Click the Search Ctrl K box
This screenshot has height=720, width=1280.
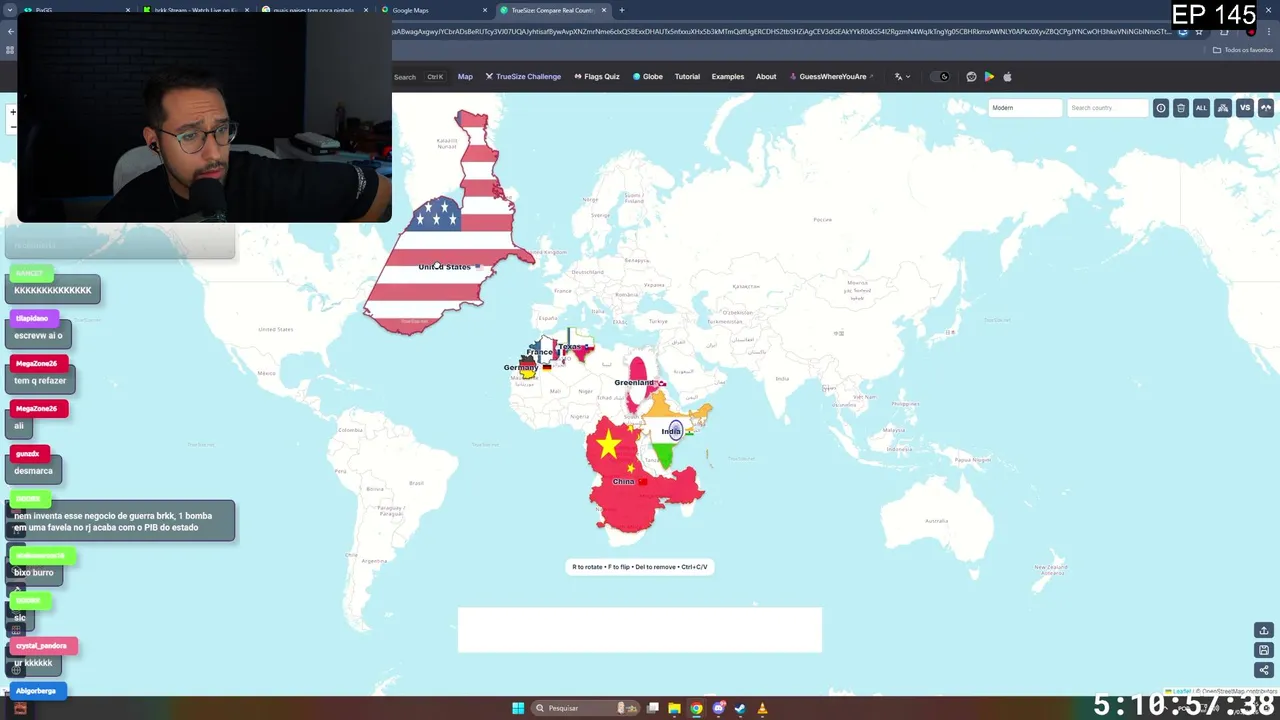(x=419, y=77)
